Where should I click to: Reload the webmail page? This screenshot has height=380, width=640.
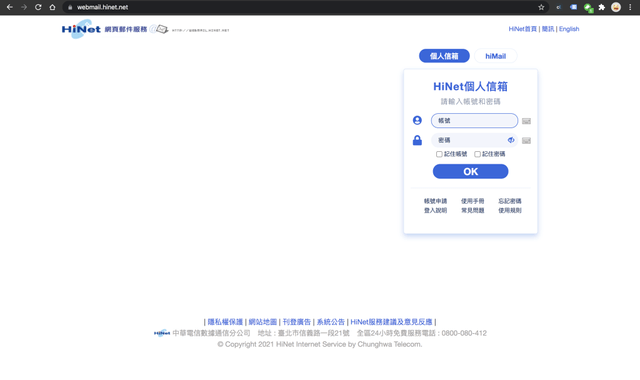(38, 7)
